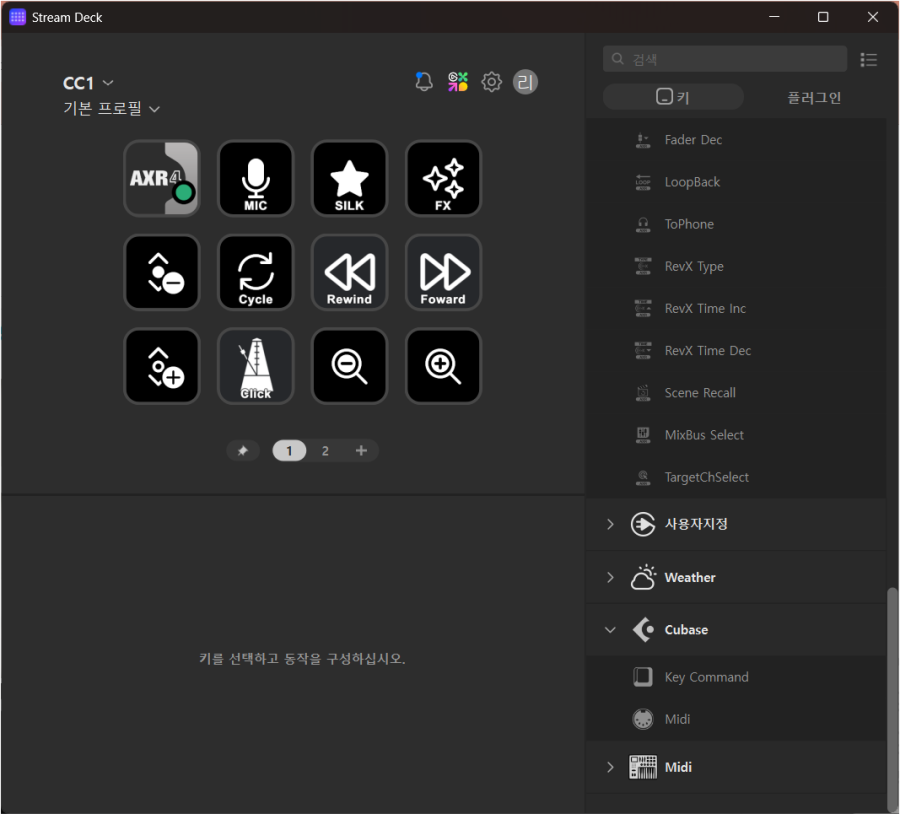The width and height of the screenshot is (900, 814).
Task: Select the zoom in magnifier key
Action: [x=443, y=366]
